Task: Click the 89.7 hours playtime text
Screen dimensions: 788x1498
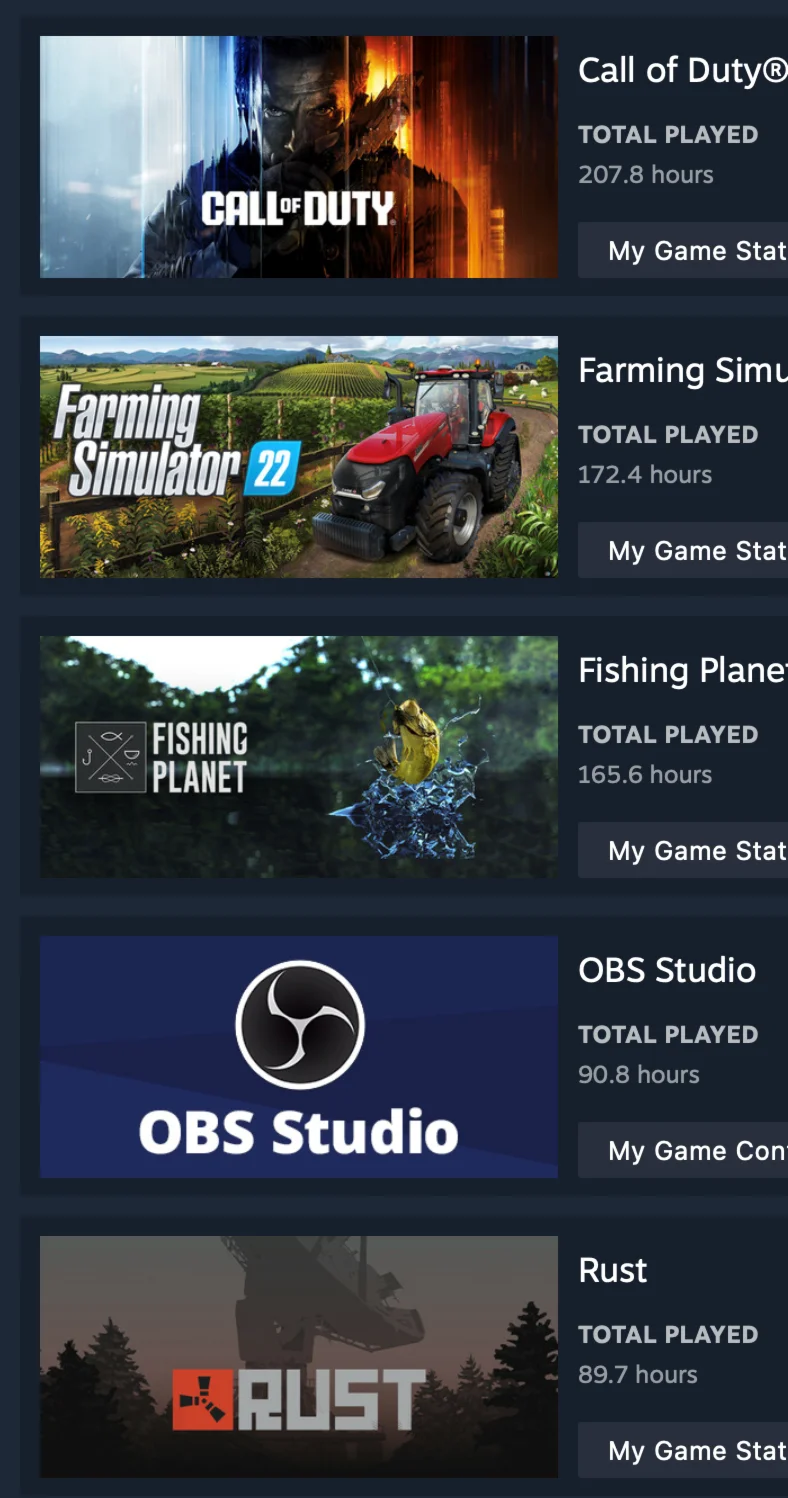Action: point(638,1374)
